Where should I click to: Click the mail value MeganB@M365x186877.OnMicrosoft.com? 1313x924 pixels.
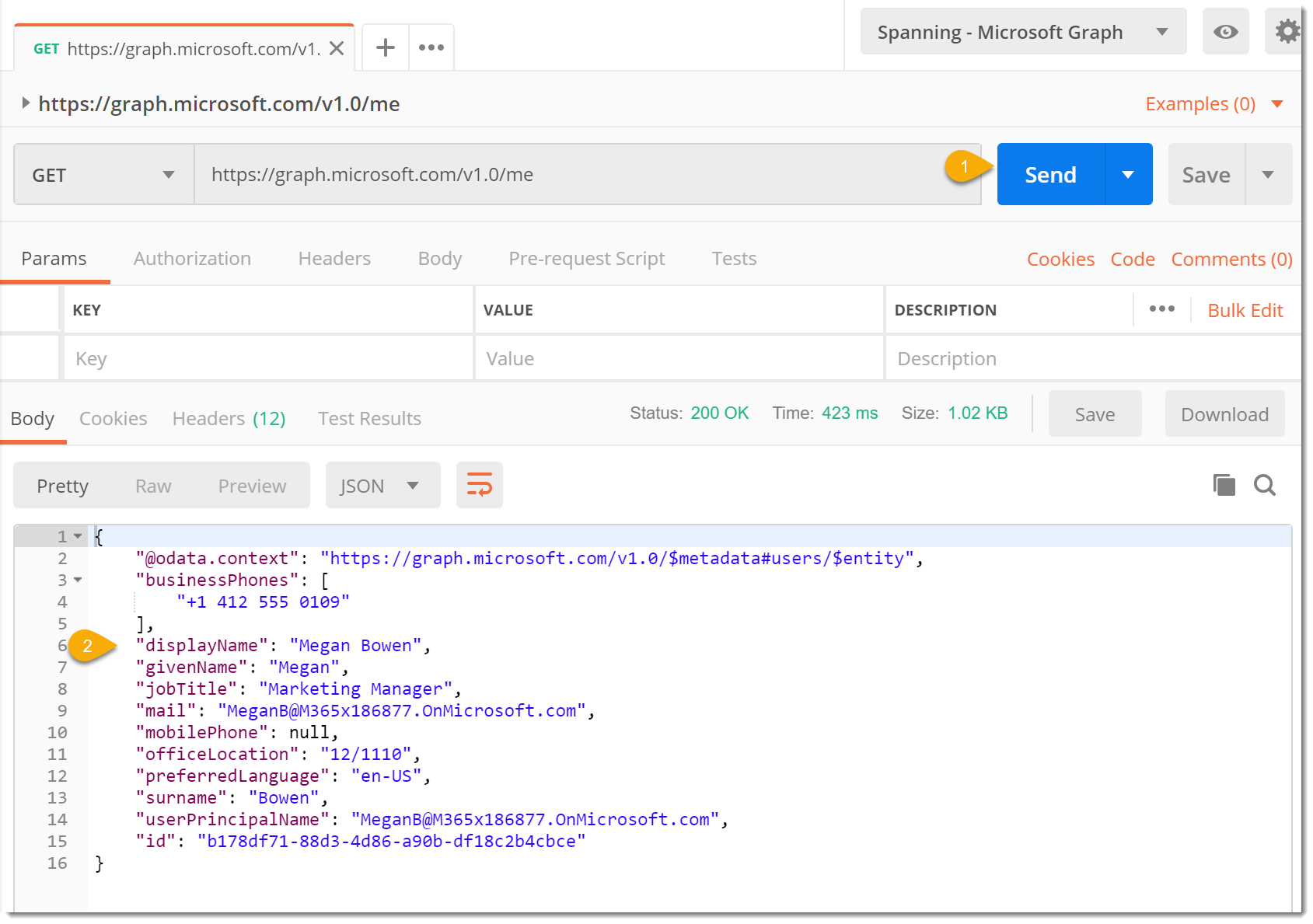[x=402, y=710]
